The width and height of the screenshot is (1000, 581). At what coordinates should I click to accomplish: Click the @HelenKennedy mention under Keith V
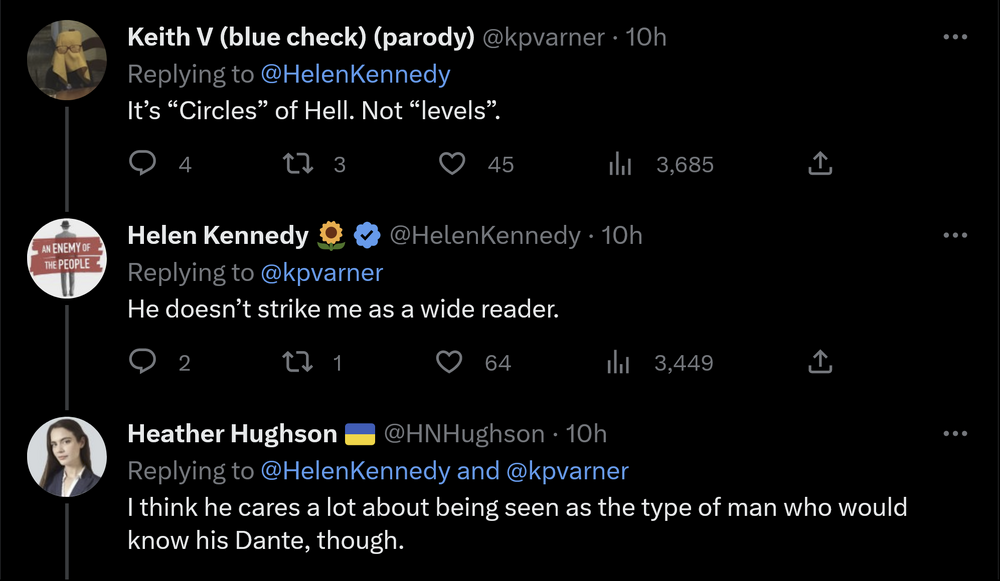coord(355,74)
